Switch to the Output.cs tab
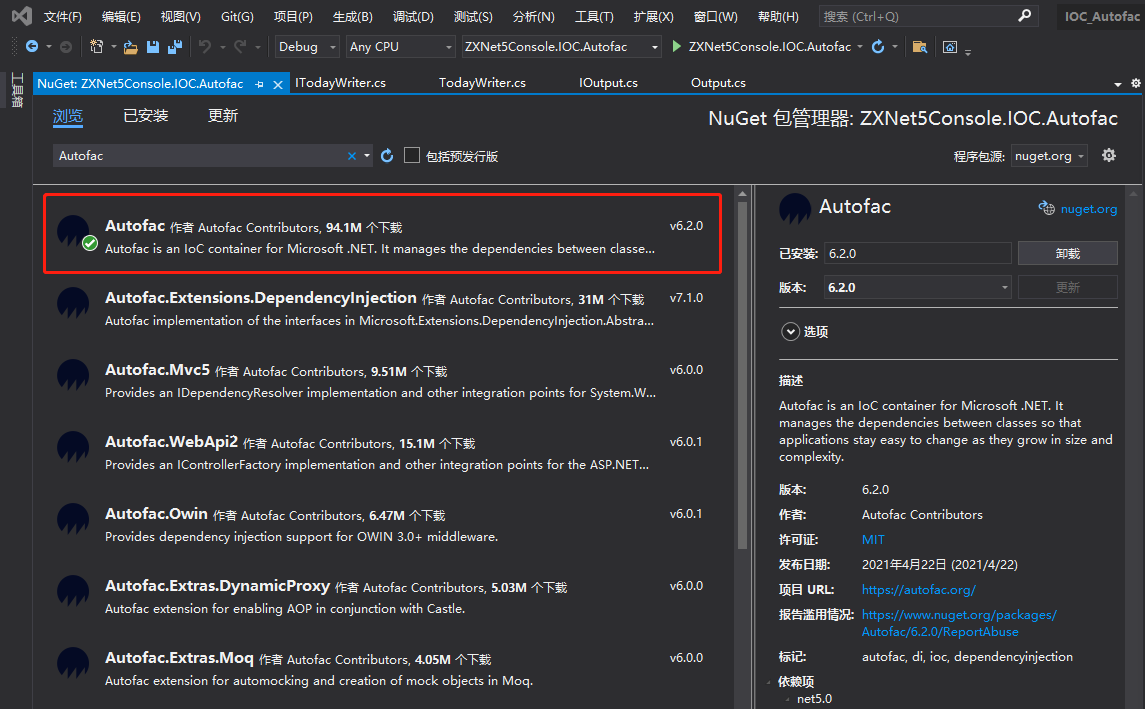1145x709 pixels. tap(719, 83)
